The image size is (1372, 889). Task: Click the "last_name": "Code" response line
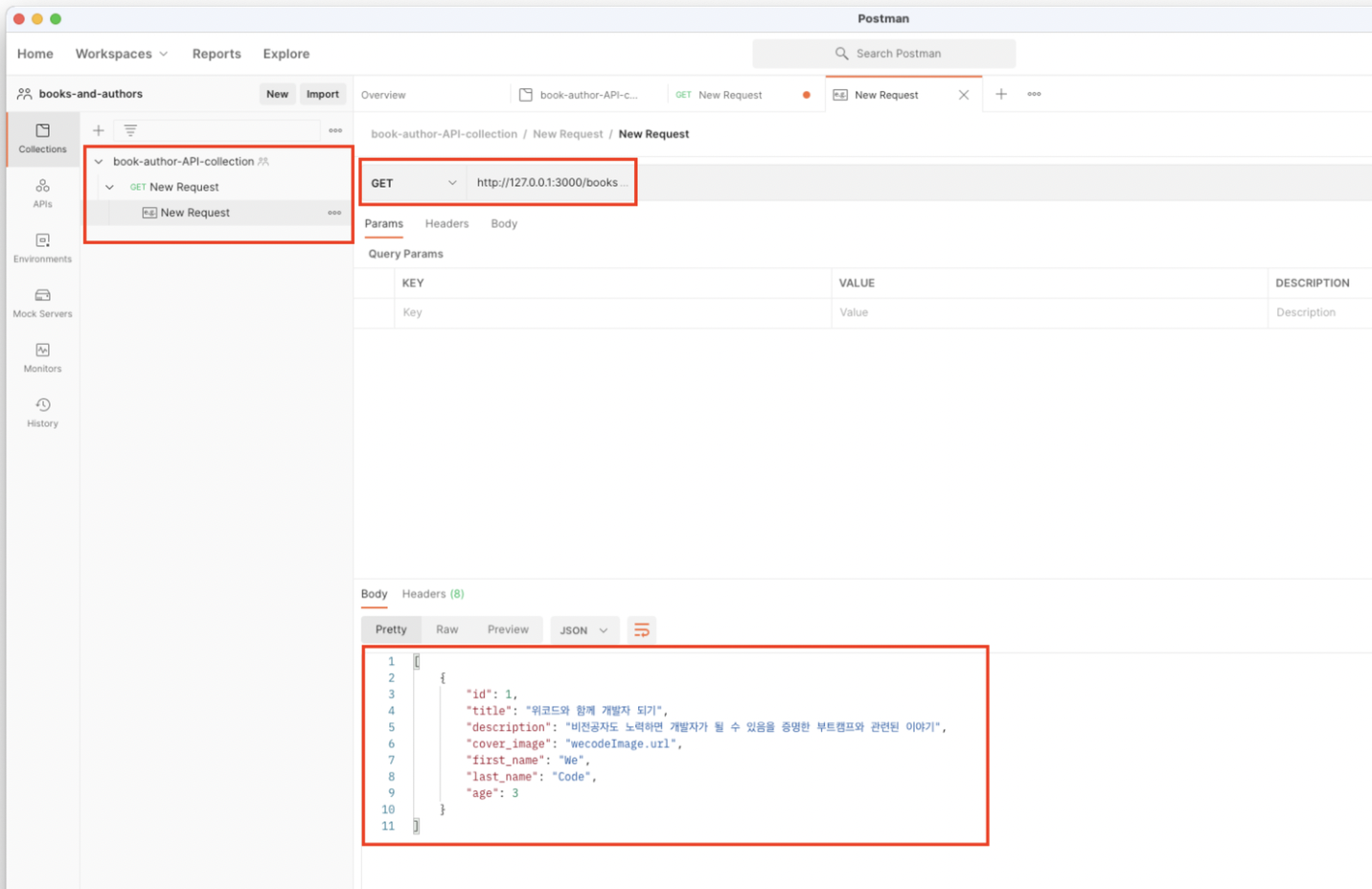click(x=531, y=777)
